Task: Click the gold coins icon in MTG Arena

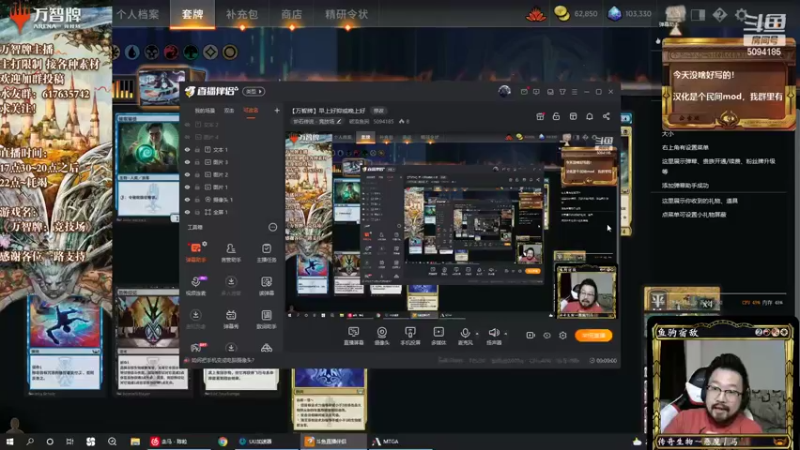Action: [562, 14]
